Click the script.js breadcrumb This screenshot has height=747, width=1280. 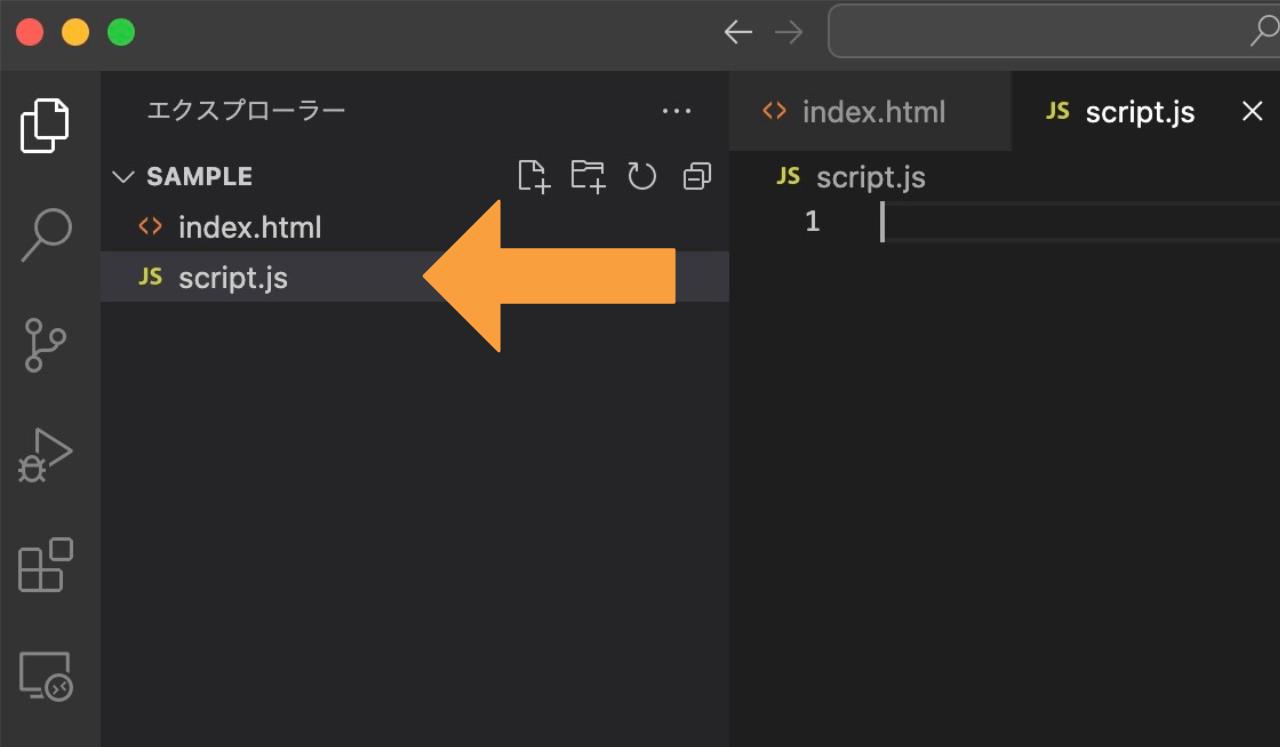pos(852,177)
